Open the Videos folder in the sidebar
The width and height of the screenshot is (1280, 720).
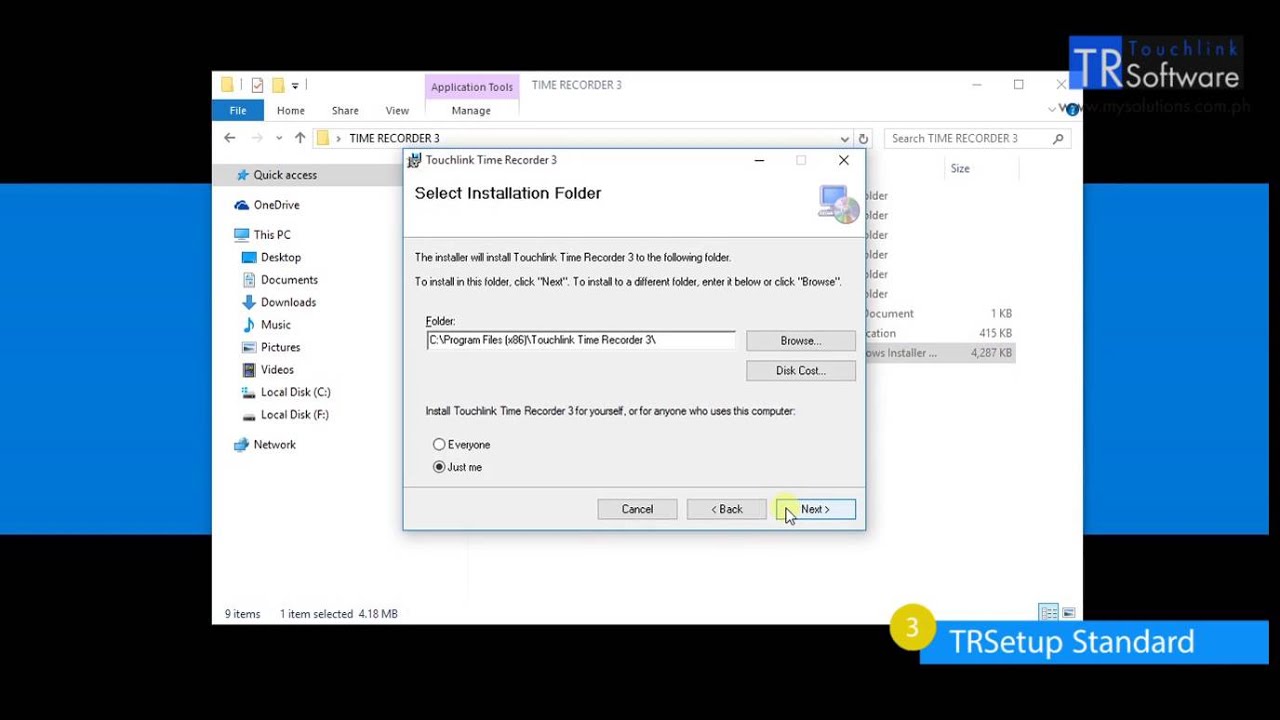pyautogui.click(x=277, y=370)
